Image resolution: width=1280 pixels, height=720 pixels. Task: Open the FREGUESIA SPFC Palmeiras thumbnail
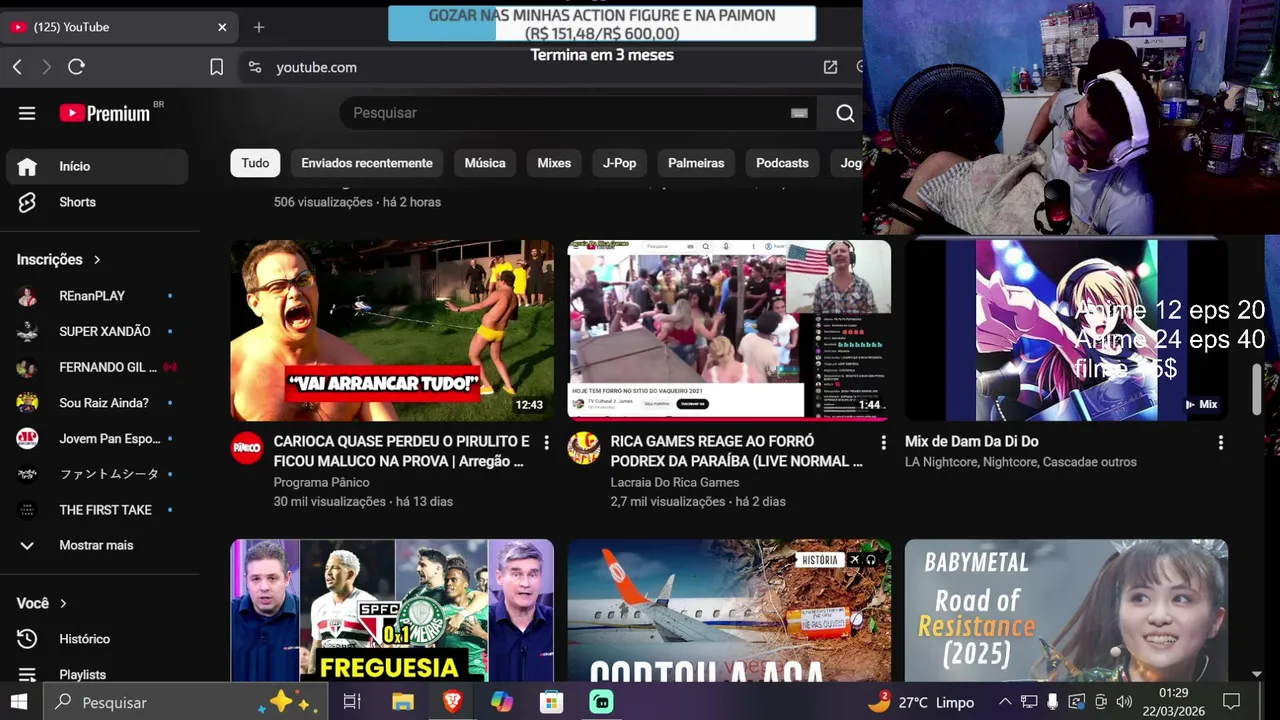392,611
